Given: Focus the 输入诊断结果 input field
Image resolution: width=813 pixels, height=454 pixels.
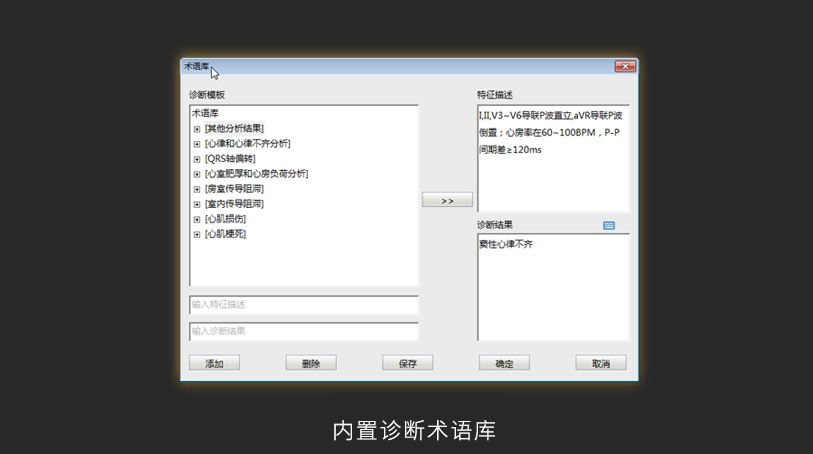Looking at the screenshot, I should point(304,331).
